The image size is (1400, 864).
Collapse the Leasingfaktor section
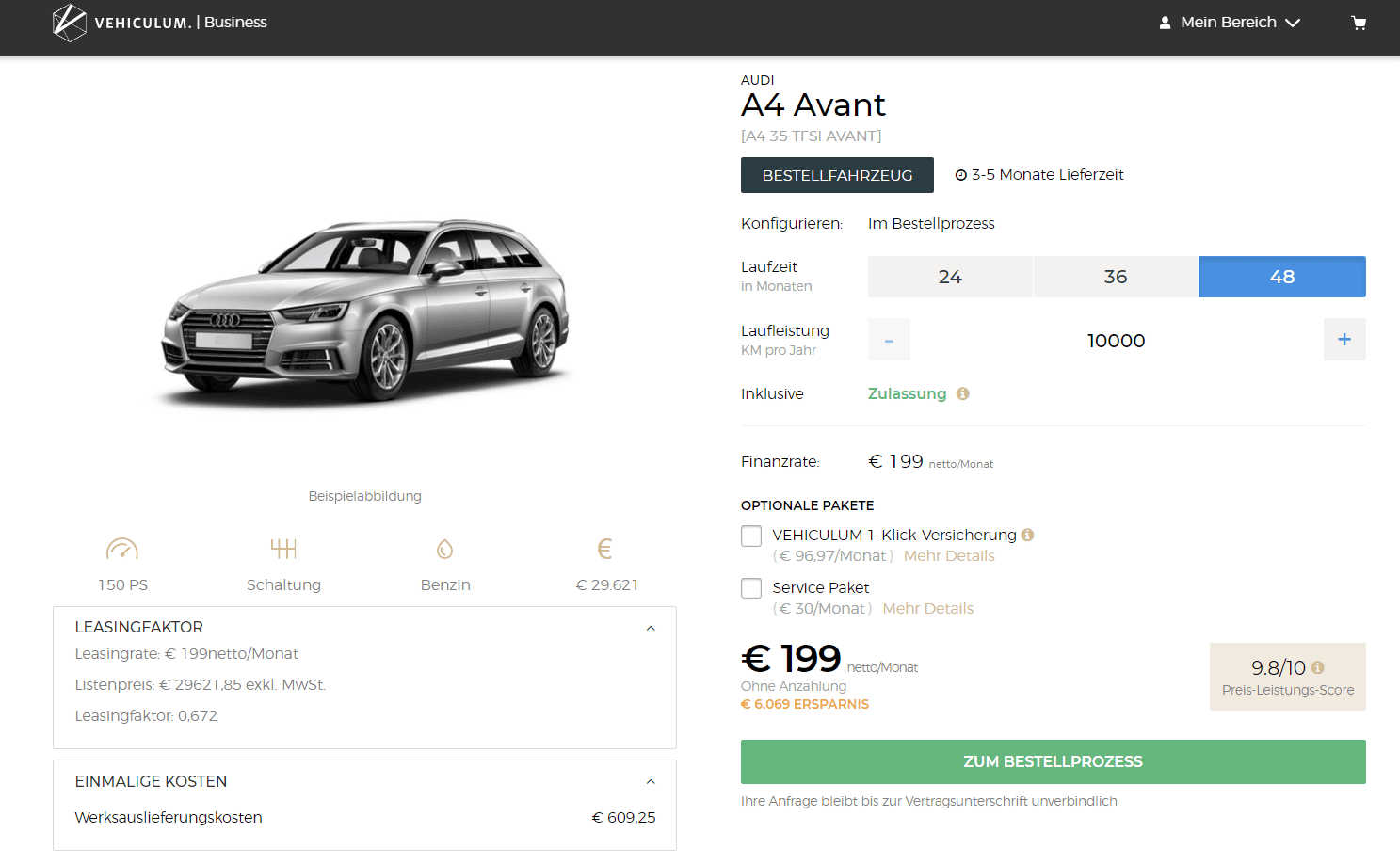651,628
